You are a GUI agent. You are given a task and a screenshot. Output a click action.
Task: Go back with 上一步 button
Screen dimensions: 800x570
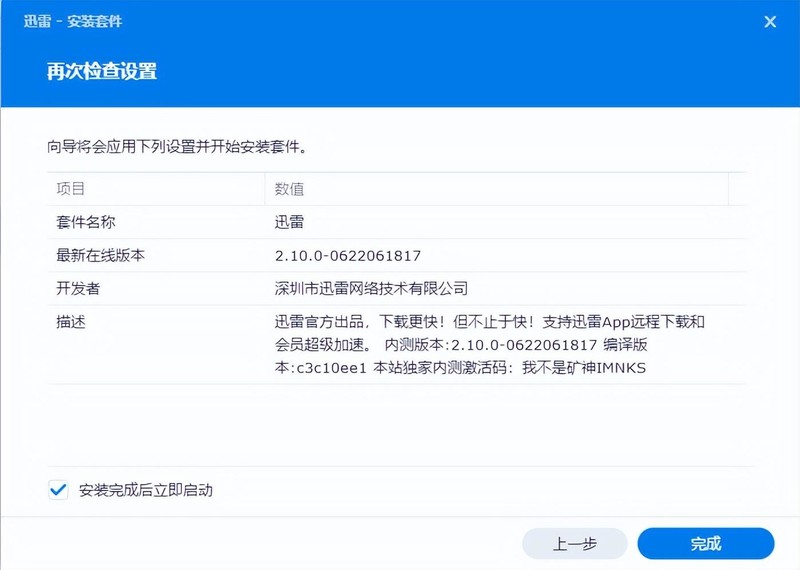coord(574,543)
